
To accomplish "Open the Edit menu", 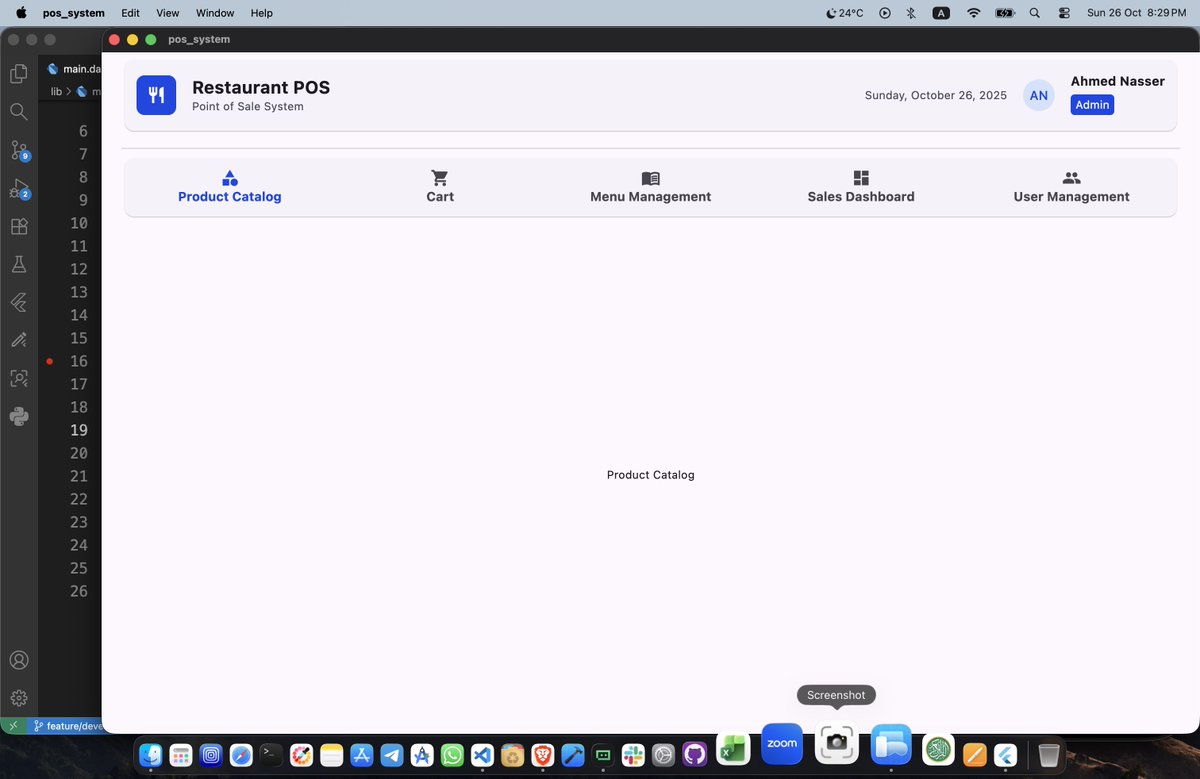I will [130, 13].
